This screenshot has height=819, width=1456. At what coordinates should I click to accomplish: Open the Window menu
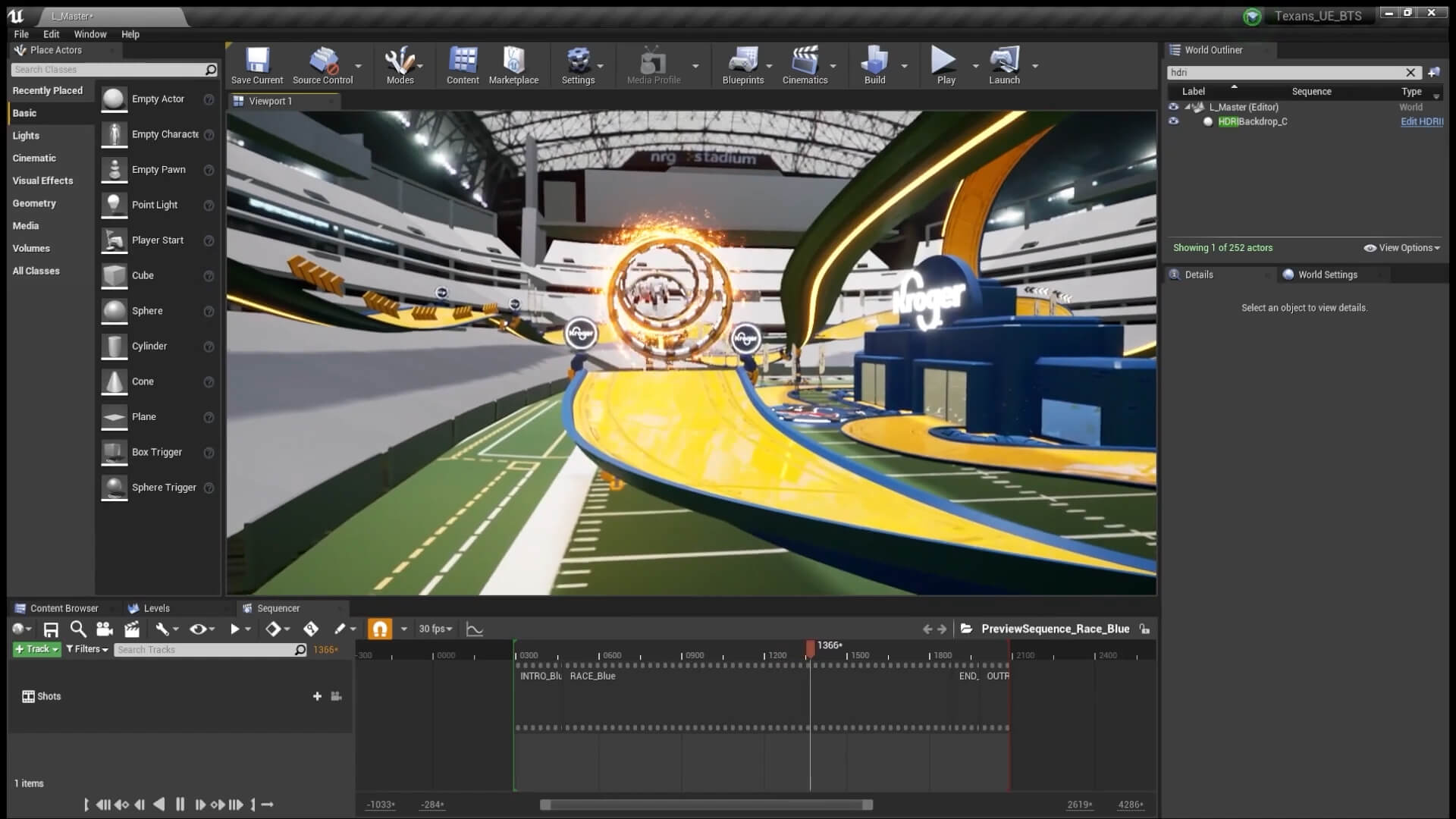coord(89,34)
